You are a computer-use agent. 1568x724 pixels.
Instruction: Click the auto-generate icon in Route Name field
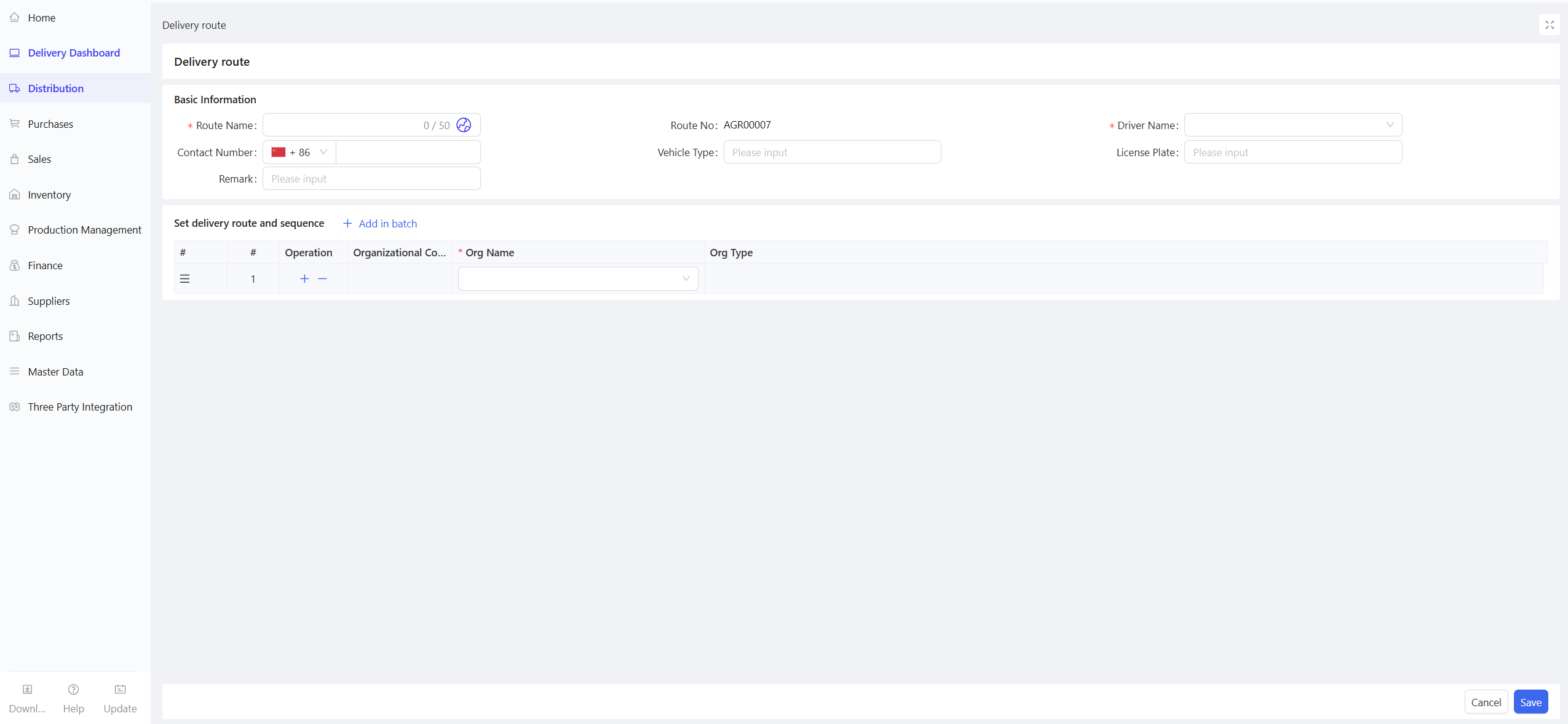click(x=464, y=125)
